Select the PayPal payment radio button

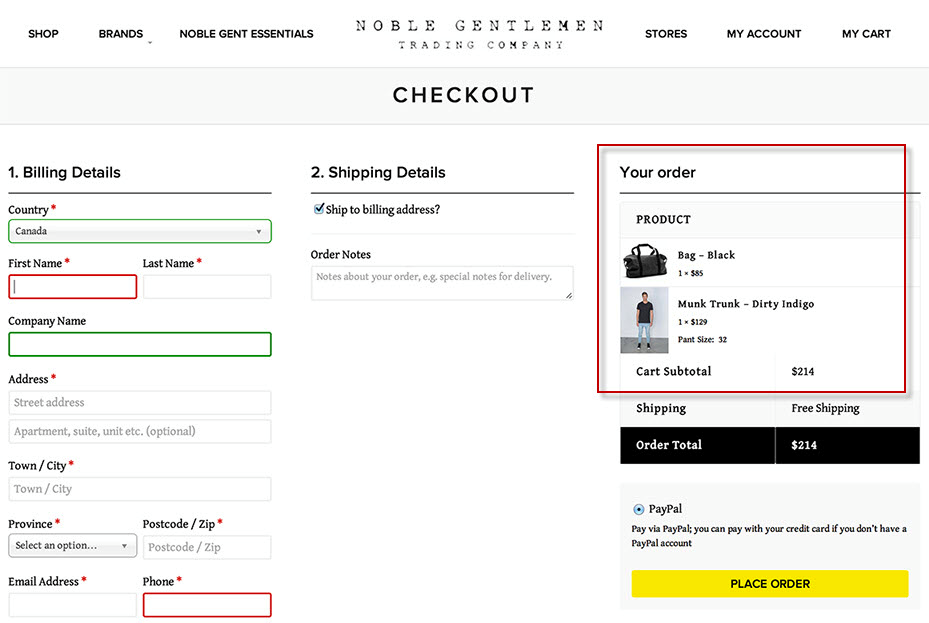click(639, 509)
